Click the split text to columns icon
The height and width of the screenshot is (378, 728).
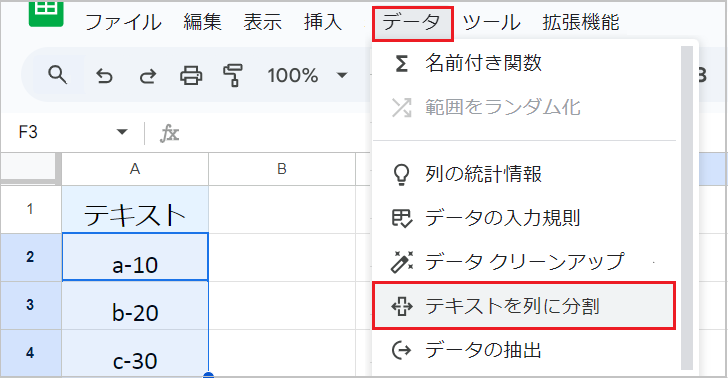402,306
